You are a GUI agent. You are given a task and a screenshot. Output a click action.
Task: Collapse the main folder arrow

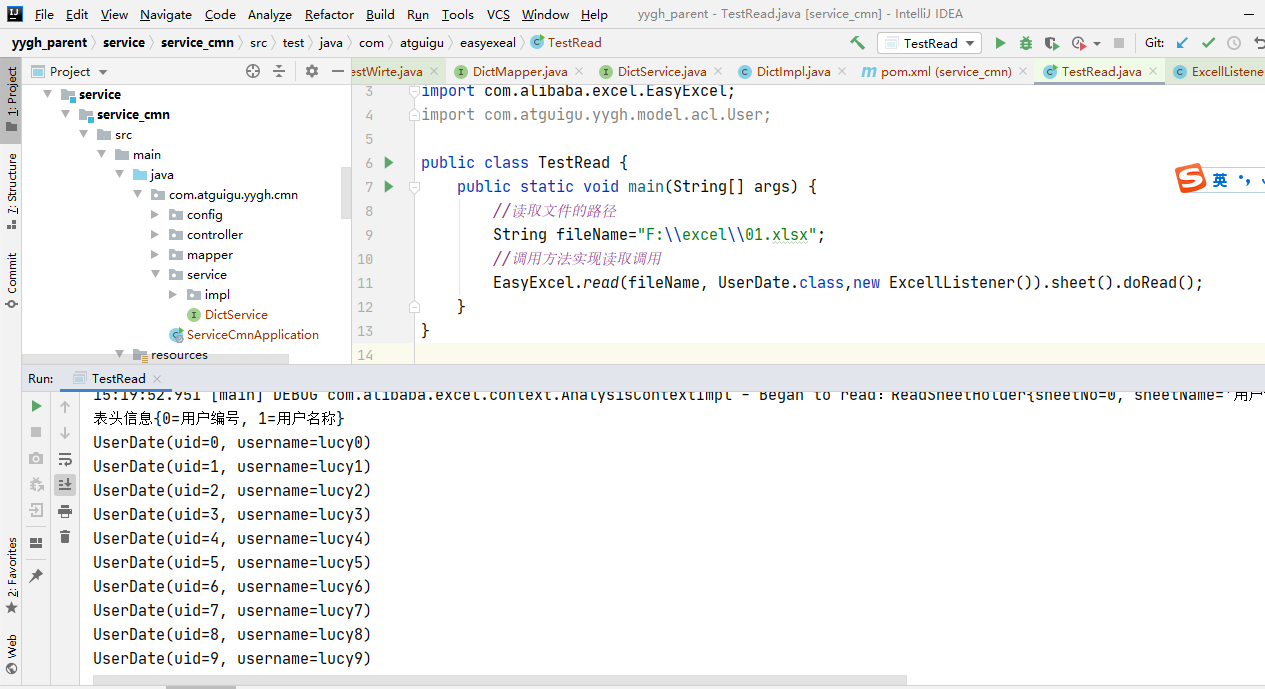click(x=101, y=154)
